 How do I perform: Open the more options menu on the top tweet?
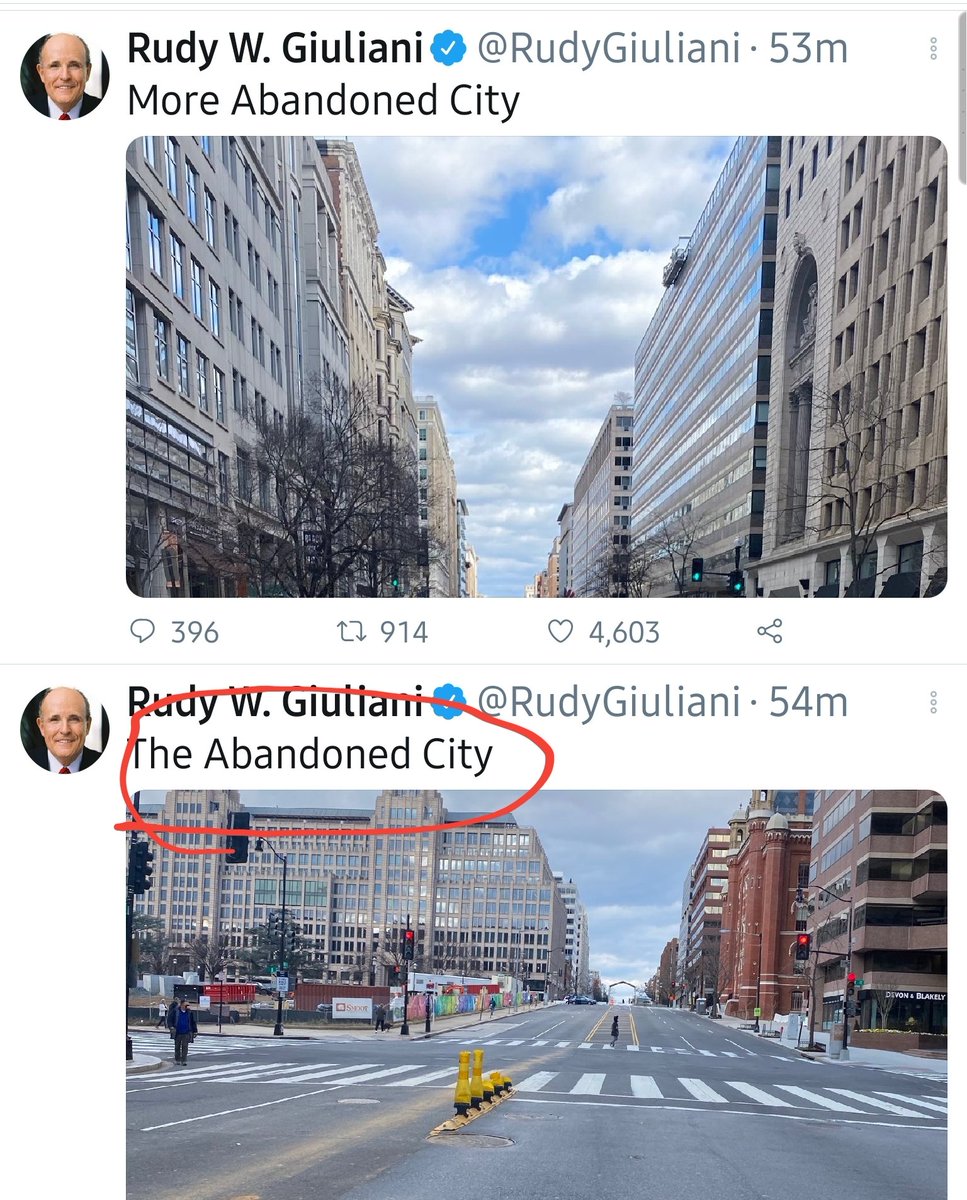click(933, 49)
